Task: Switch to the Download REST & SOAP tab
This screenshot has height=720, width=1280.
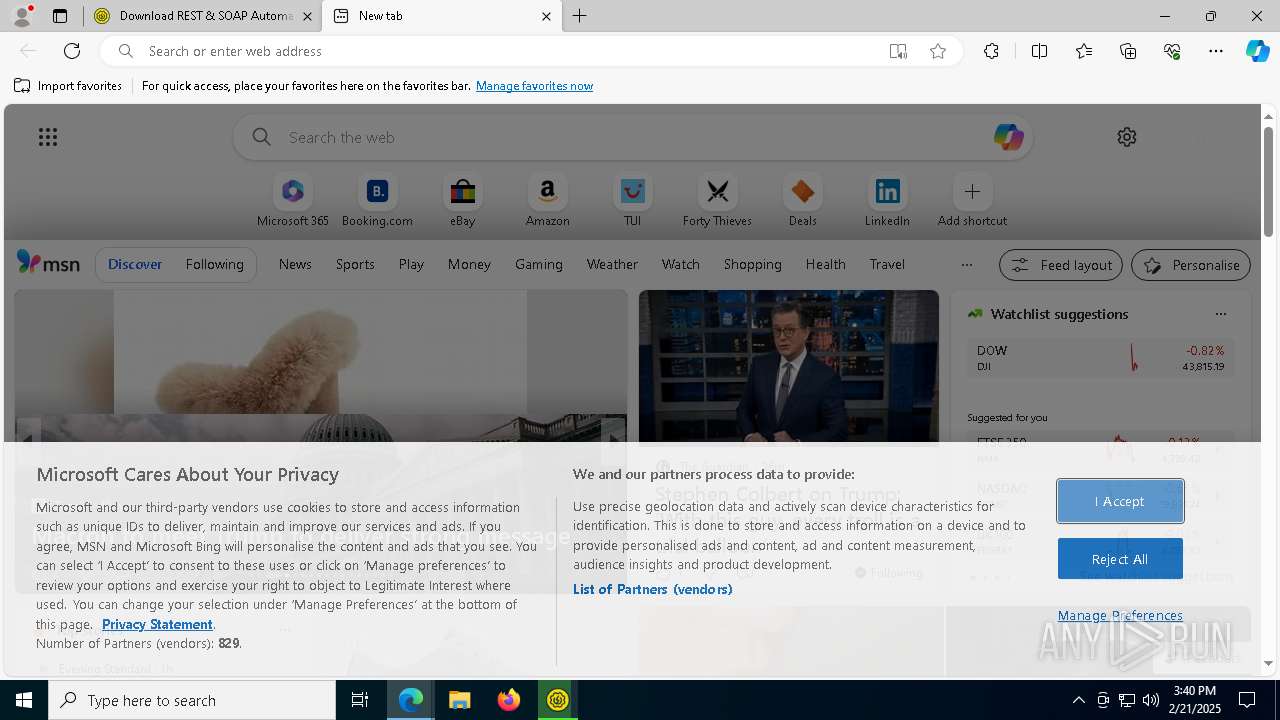Action: [201, 16]
